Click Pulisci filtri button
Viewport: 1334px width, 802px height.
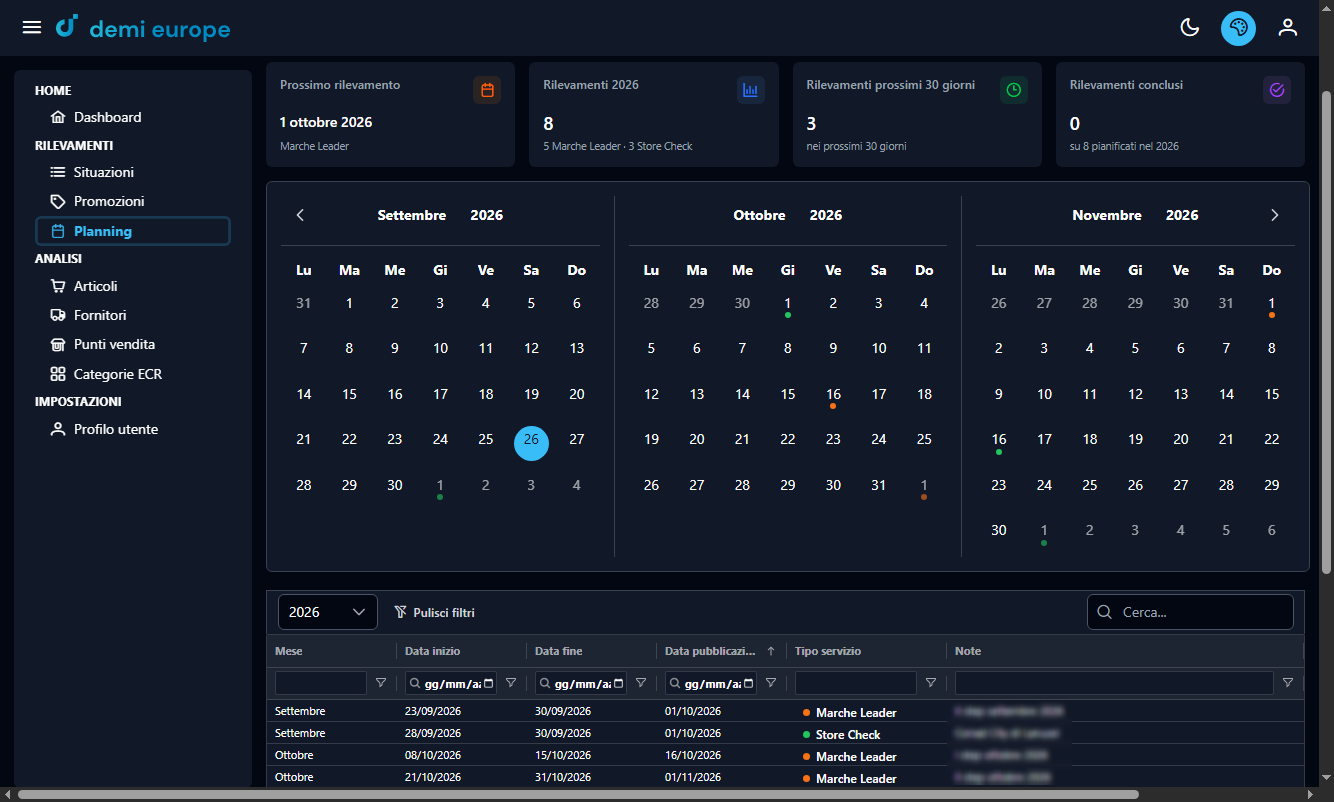click(434, 612)
